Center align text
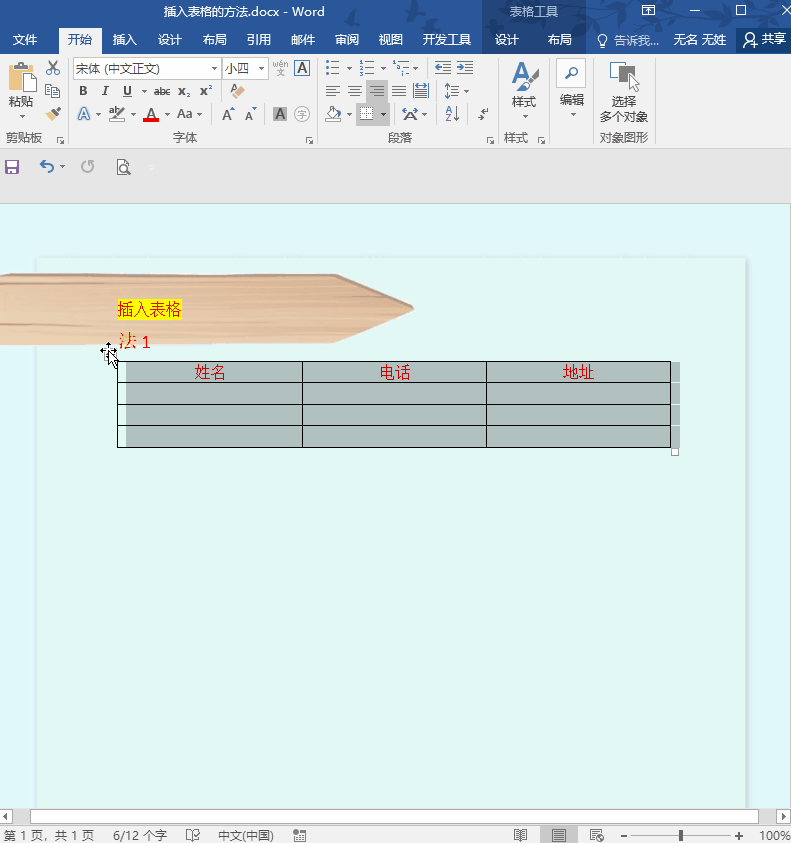This screenshot has height=843, width=791. 355,91
